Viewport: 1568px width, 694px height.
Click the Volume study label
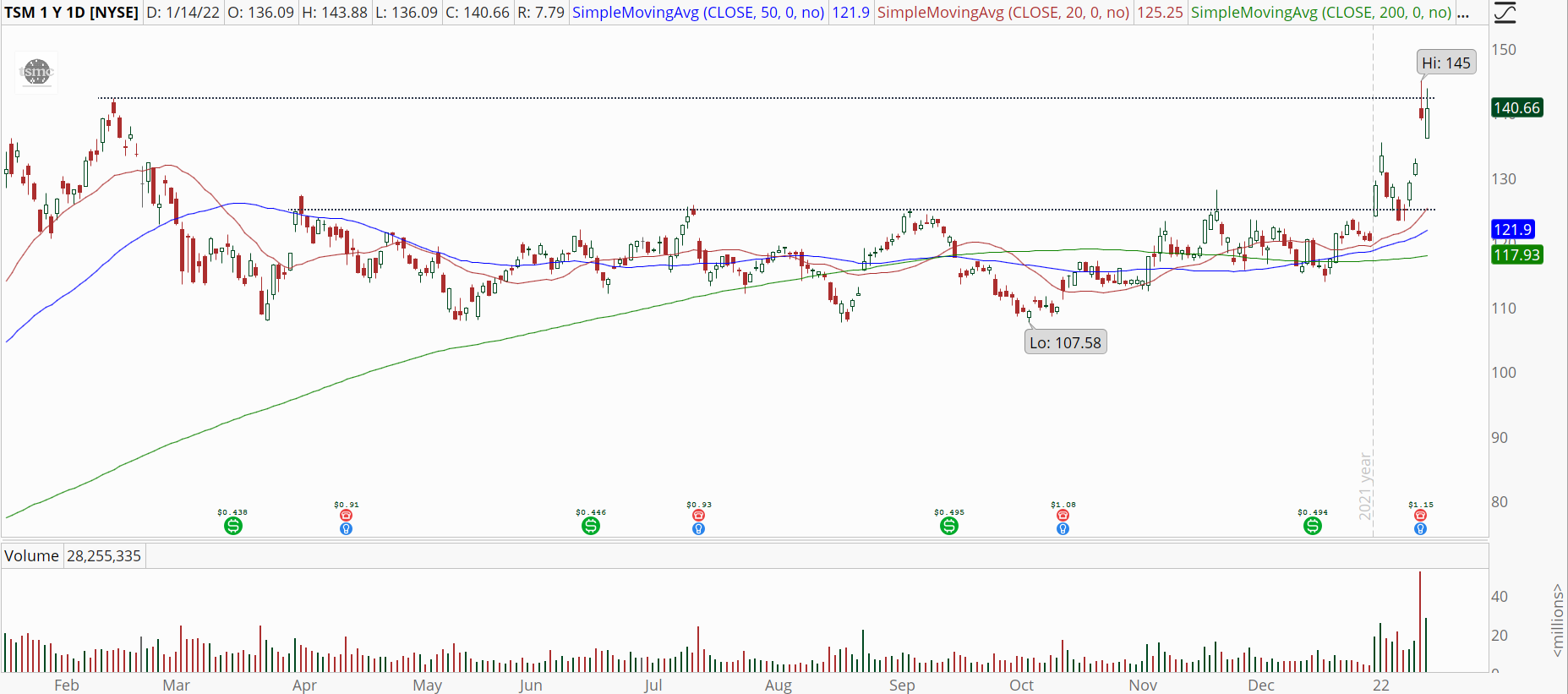31,555
